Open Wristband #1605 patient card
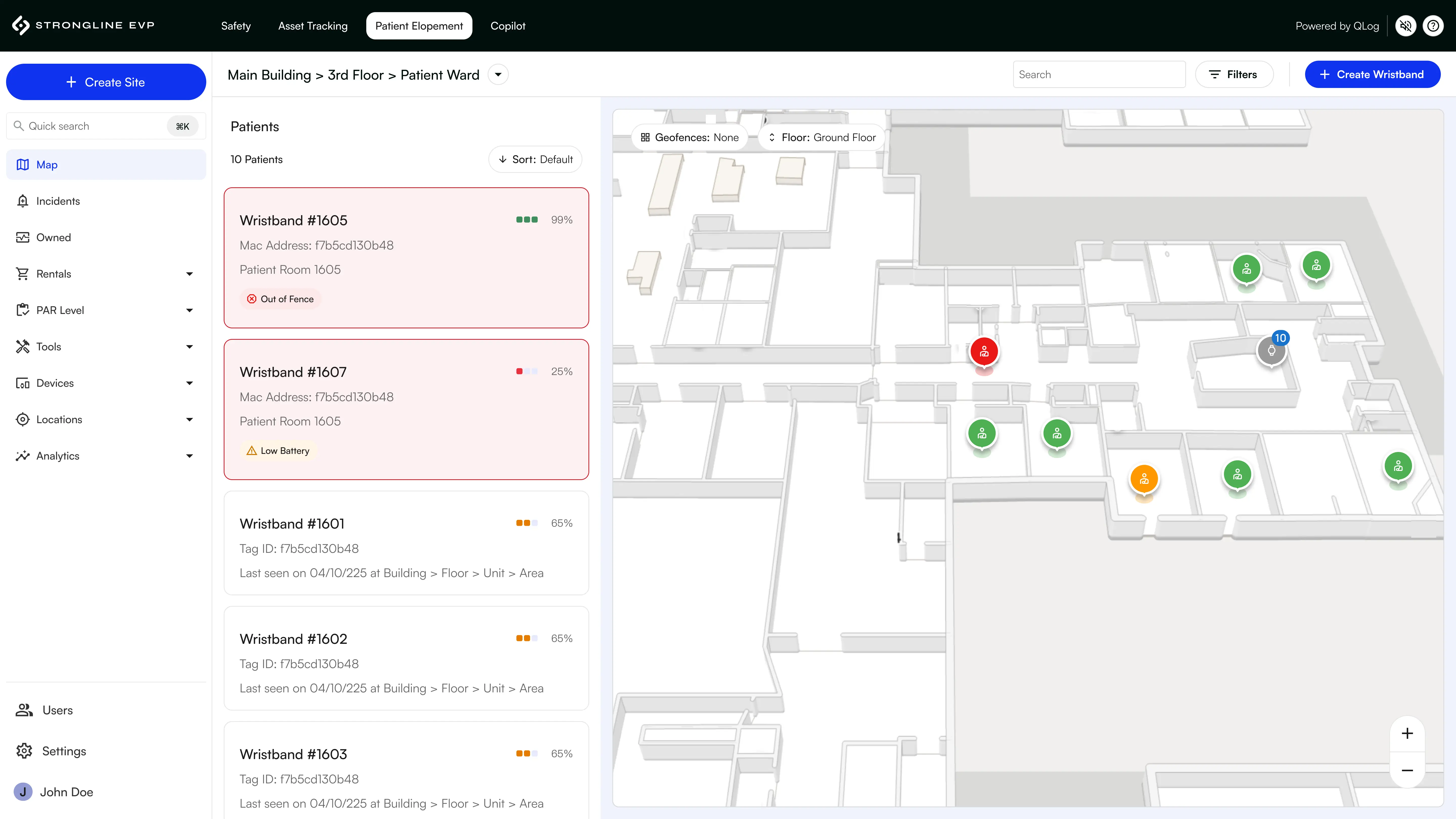 coord(406,258)
